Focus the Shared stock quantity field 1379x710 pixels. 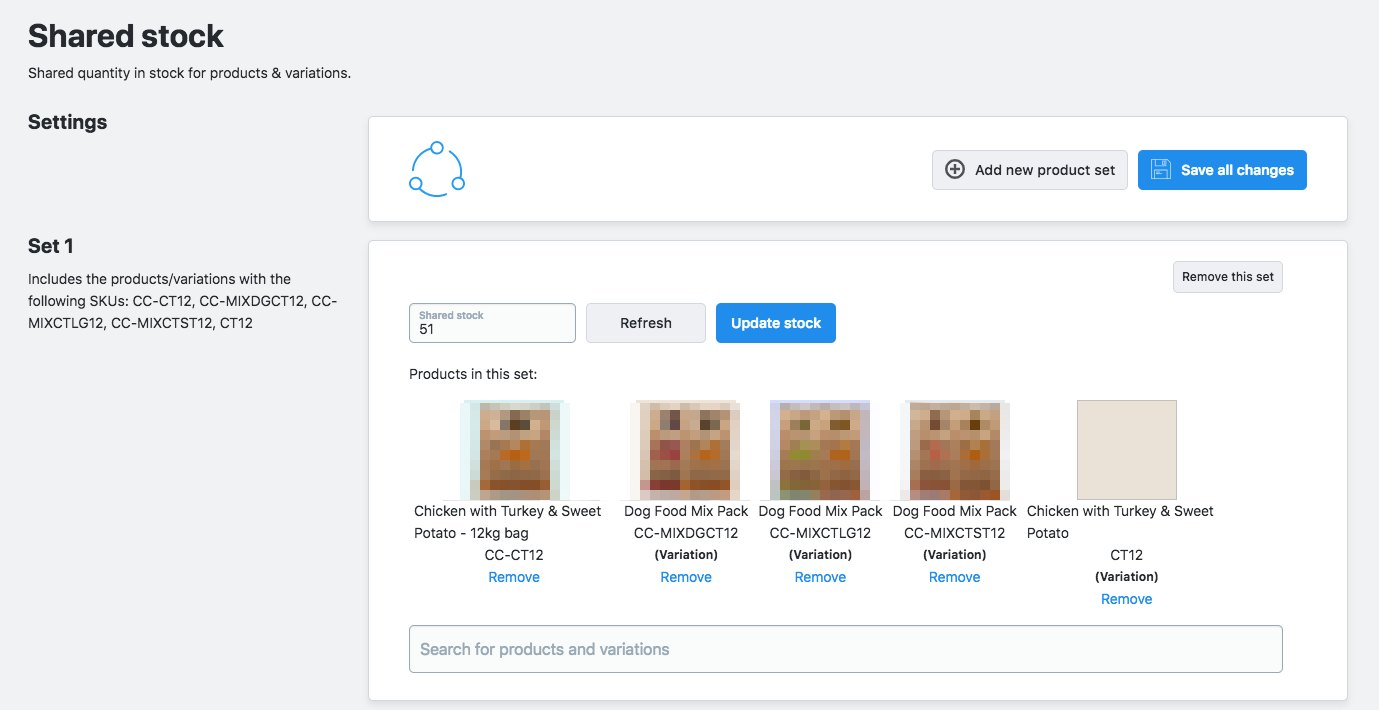click(x=492, y=323)
